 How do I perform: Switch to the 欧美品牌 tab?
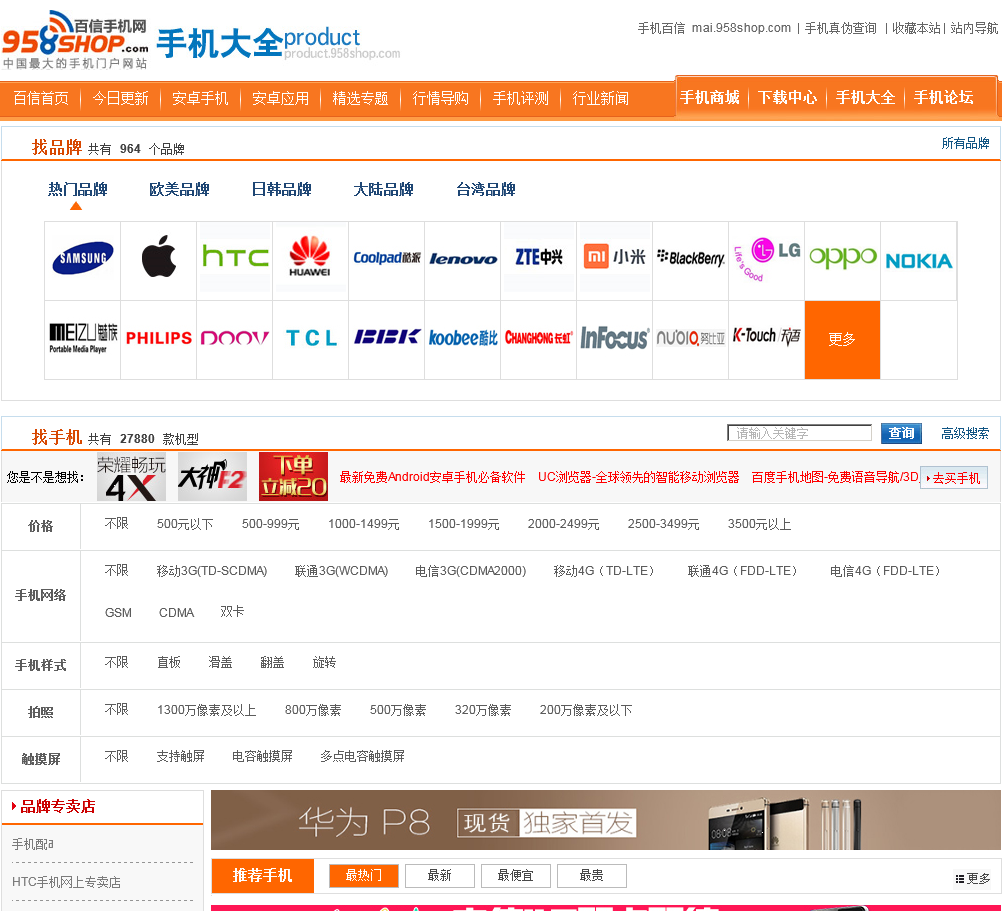[179, 190]
